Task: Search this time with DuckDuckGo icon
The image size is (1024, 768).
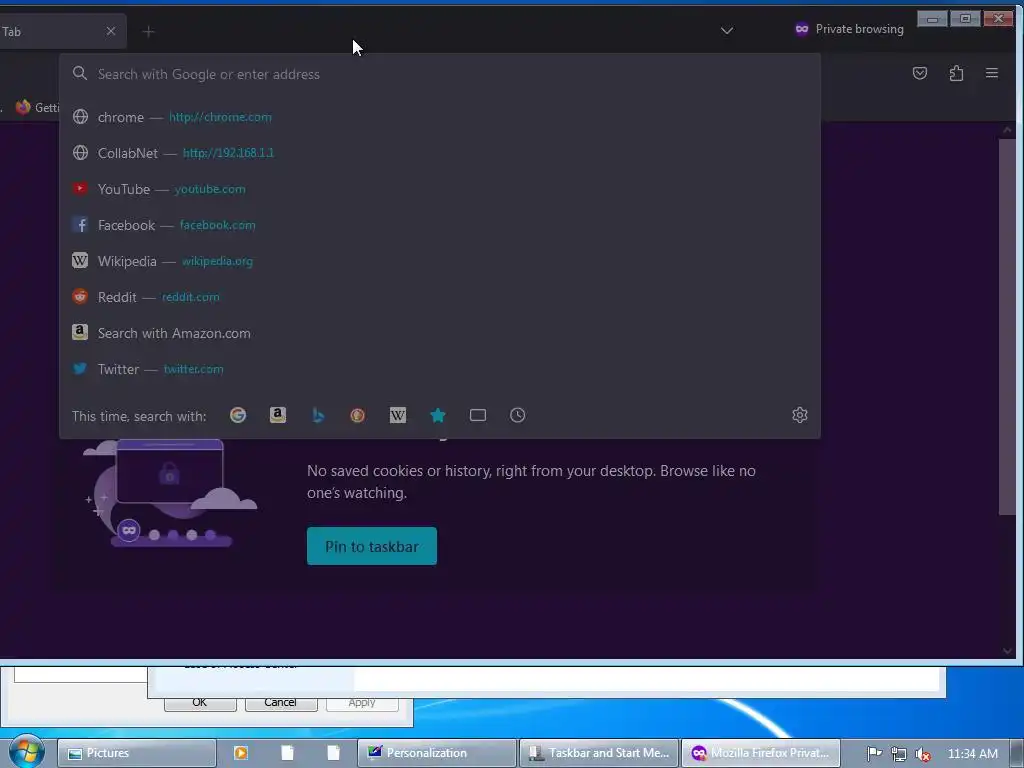Action: (x=357, y=415)
